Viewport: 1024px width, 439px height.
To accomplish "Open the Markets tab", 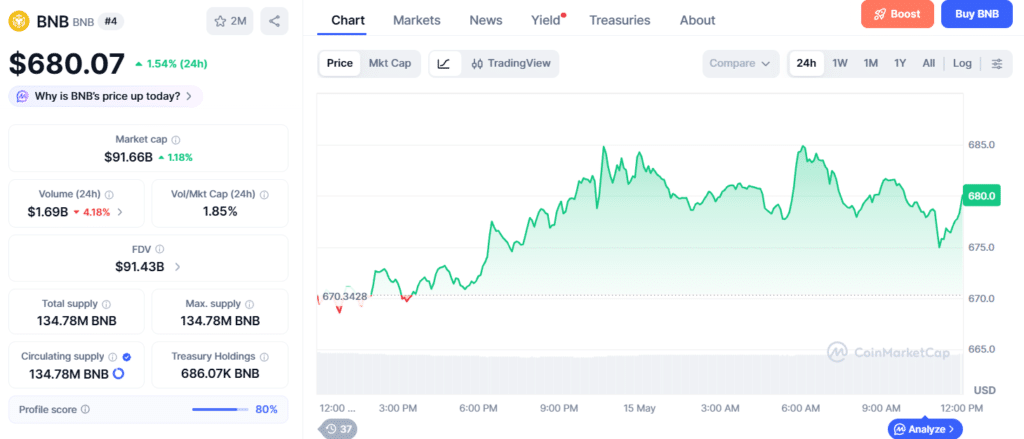I will point(417,20).
